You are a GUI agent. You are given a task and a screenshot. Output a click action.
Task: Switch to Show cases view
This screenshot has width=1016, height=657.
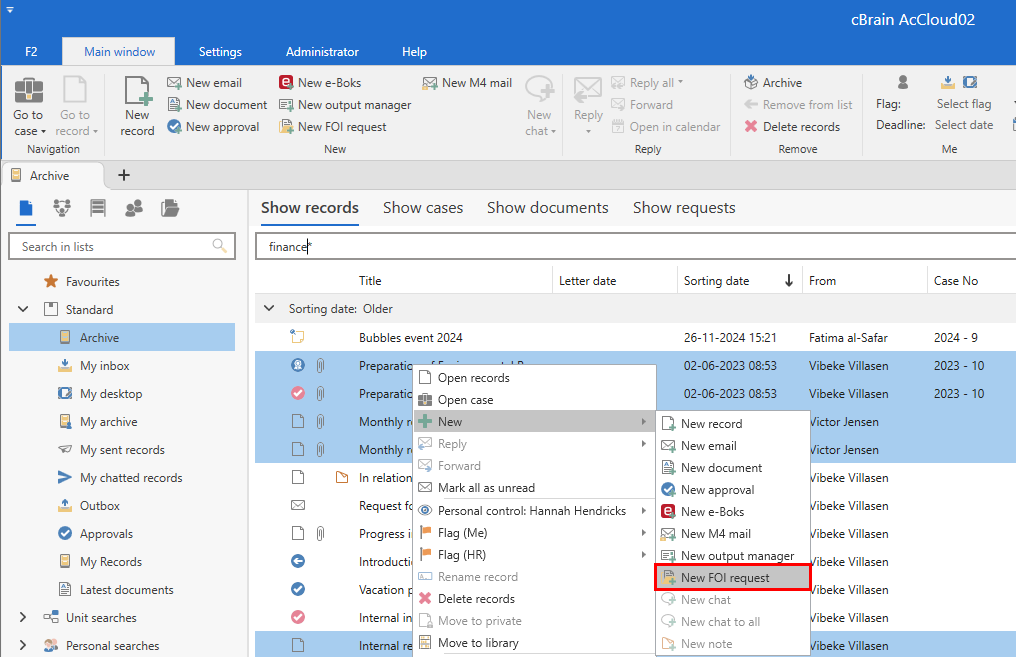[x=422, y=208]
